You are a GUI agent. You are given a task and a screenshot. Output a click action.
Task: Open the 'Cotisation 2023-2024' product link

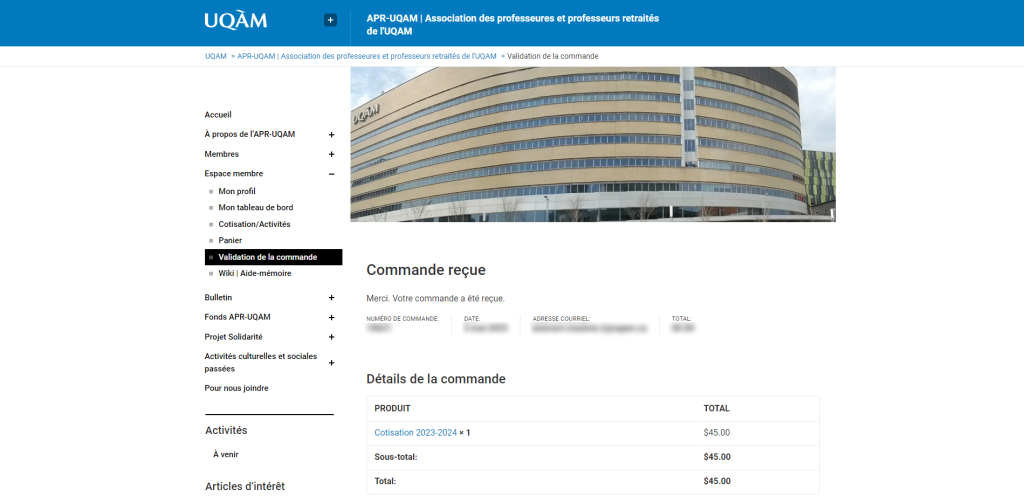click(415, 433)
